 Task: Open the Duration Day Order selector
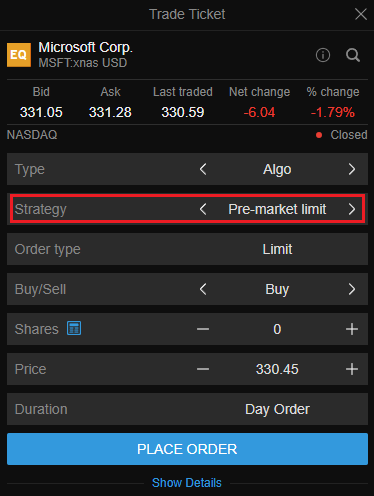tap(187, 409)
